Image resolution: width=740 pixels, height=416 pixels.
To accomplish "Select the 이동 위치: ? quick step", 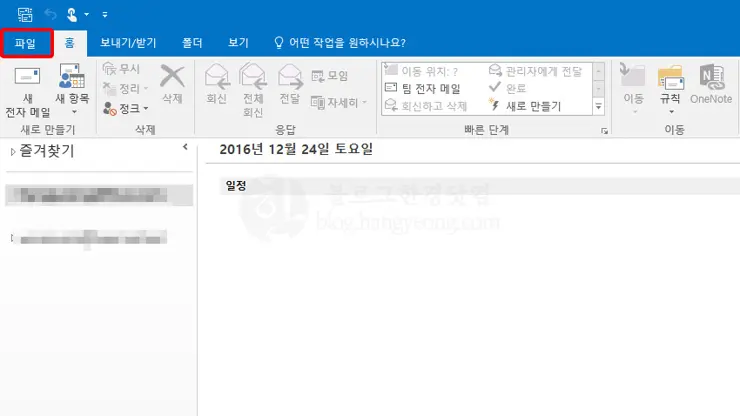I will click(x=421, y=71).
